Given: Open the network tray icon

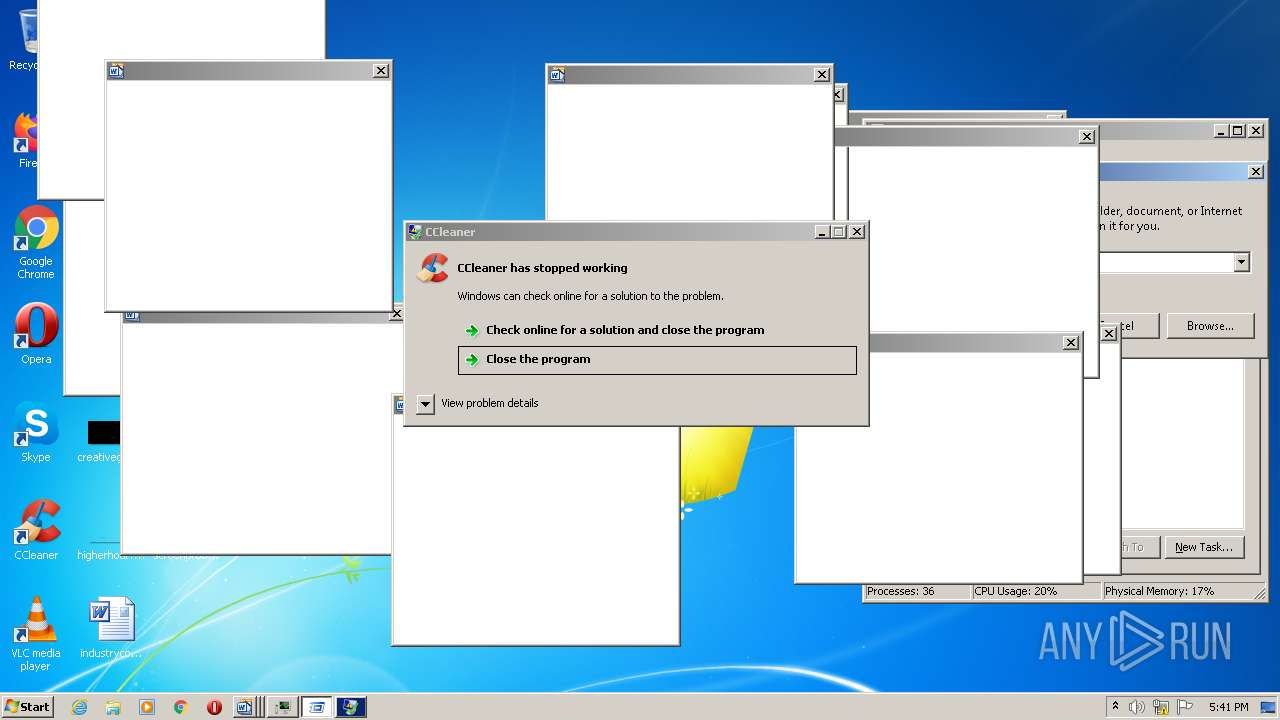Looking at the screenshot, I should coord(1160,707).
